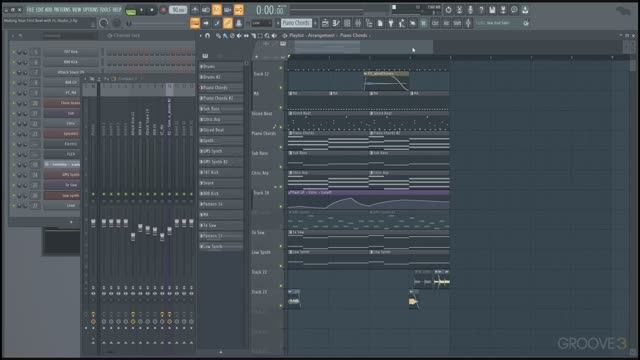
Task: Toggle the magnet snap icon in Playlist toolbar
Action: coord(207,36)
